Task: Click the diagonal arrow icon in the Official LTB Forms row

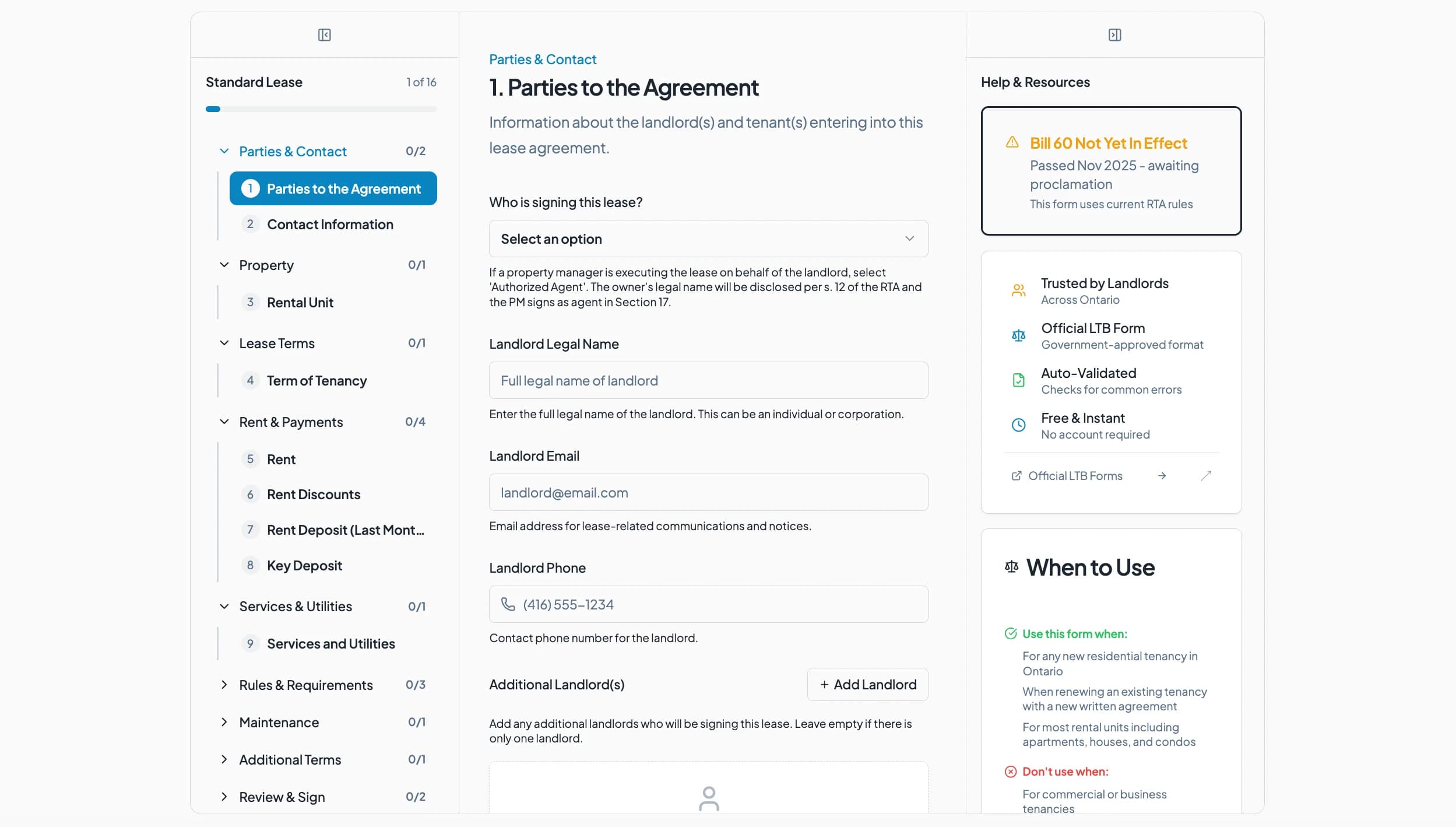Action: (1206, 476)
